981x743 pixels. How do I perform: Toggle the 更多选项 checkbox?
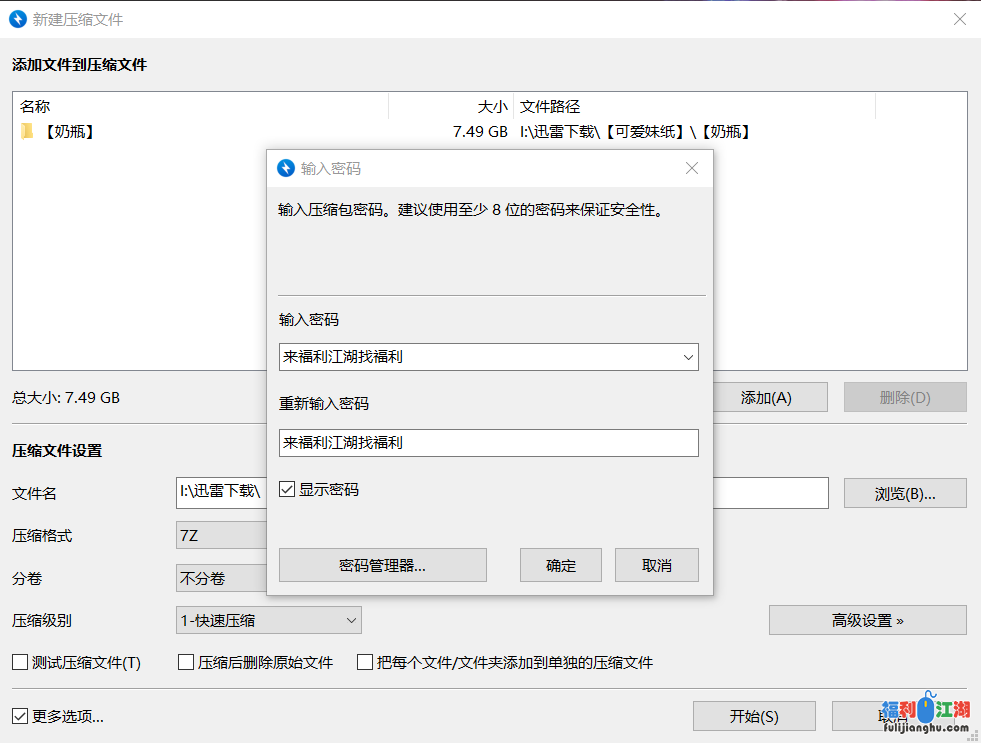click(17, 716)
